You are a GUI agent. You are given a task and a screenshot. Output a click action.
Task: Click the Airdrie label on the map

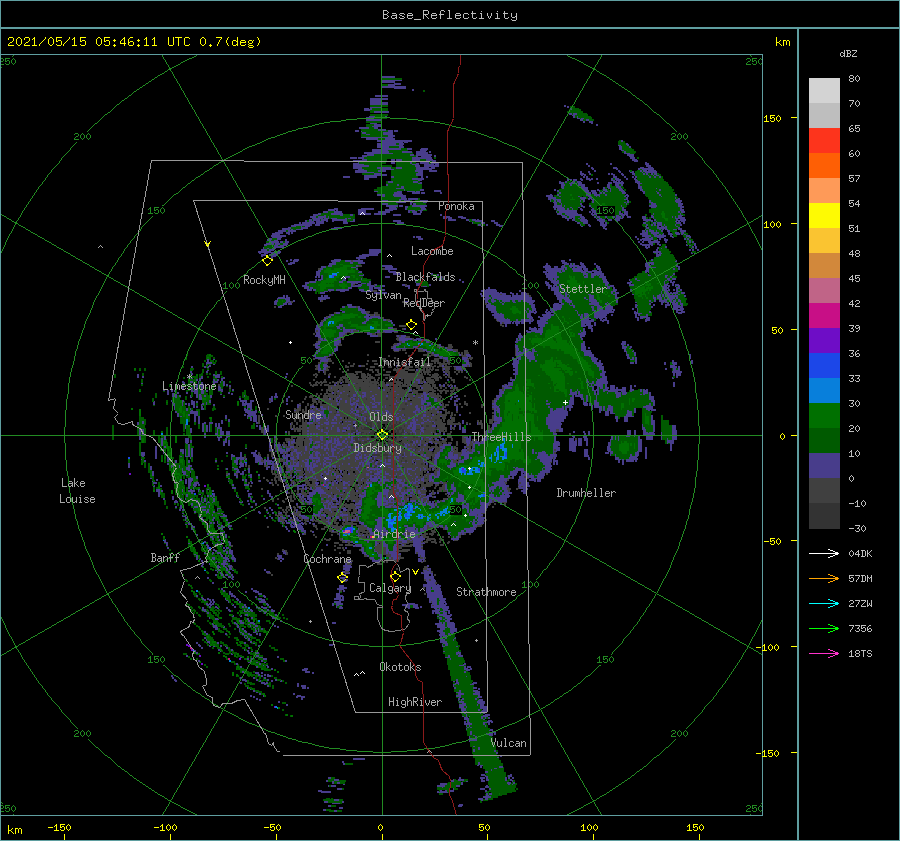[394, 534]
